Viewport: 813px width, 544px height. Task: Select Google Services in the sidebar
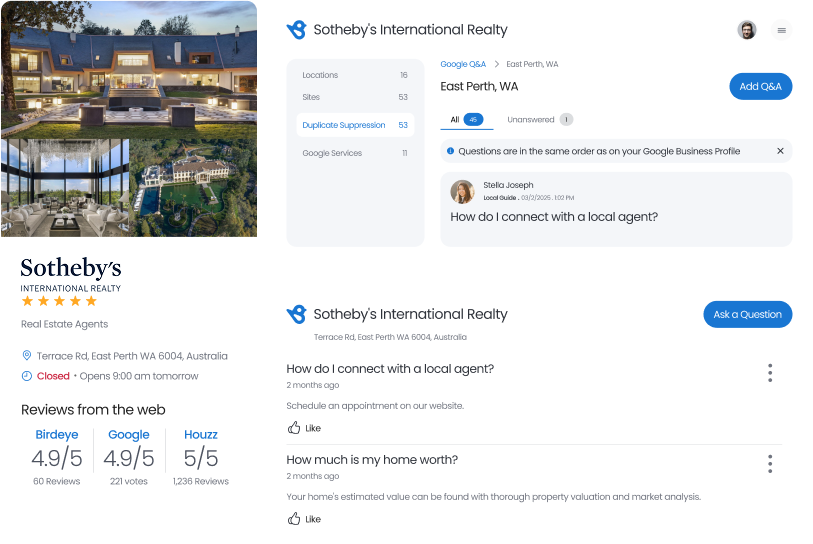pos(355,153)
